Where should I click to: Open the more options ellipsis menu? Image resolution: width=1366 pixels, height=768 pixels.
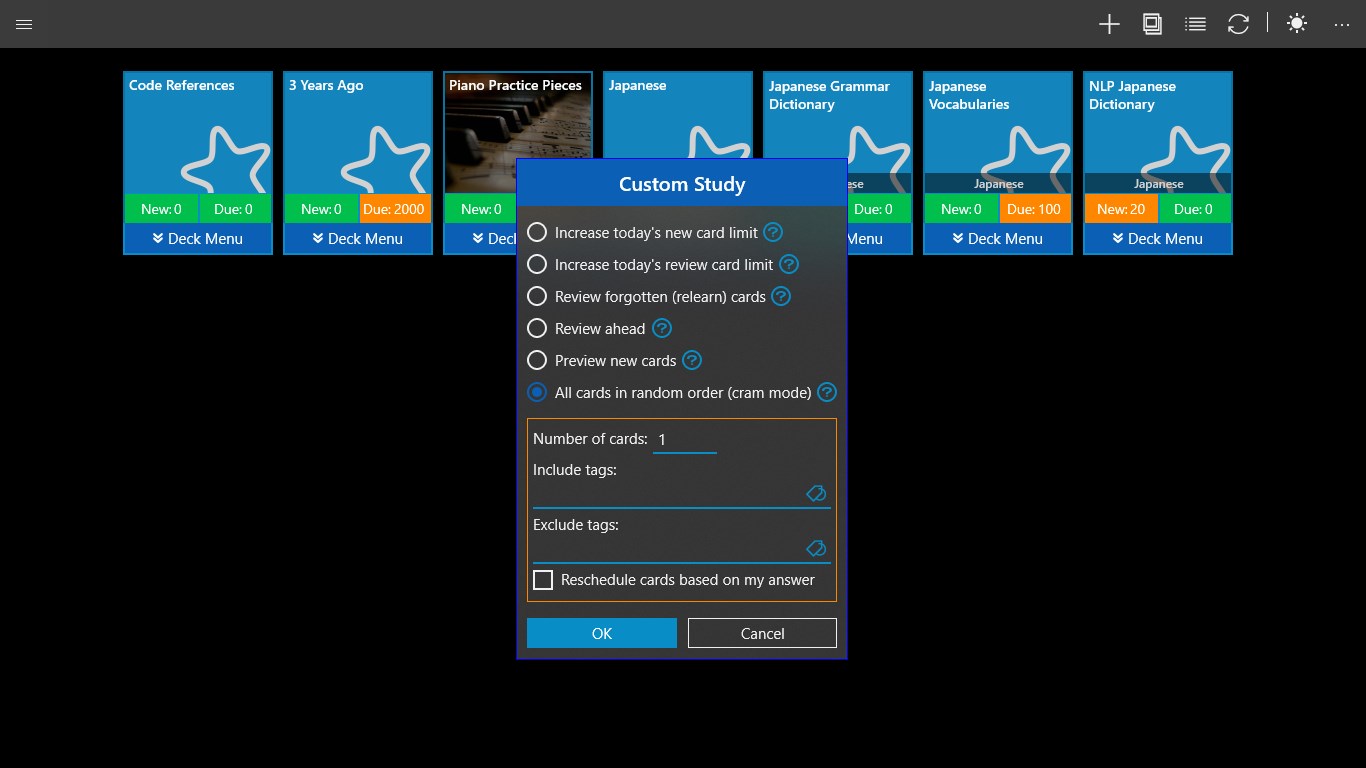point(1341,23)
